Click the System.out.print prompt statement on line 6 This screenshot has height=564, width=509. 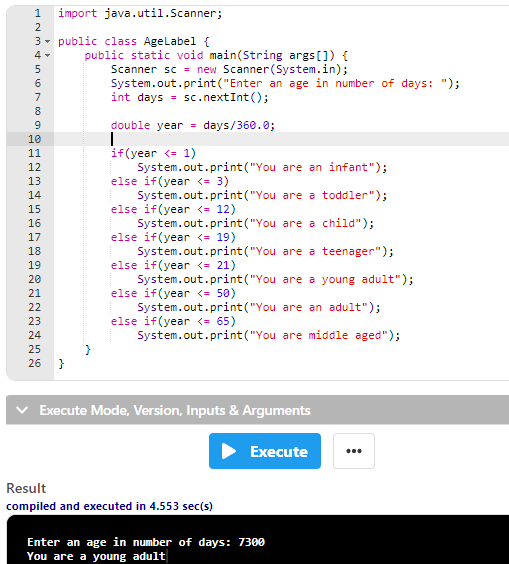285,83
